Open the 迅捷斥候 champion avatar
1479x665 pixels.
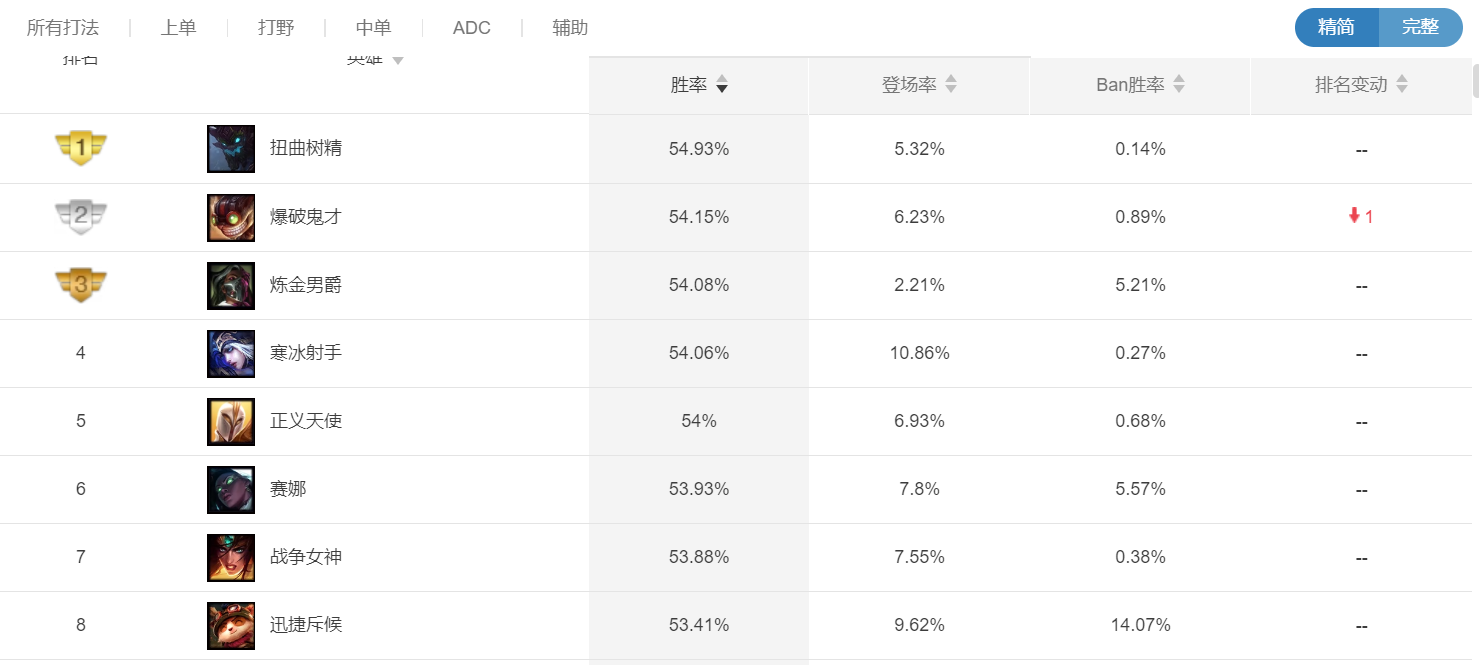tap(231, 625)
